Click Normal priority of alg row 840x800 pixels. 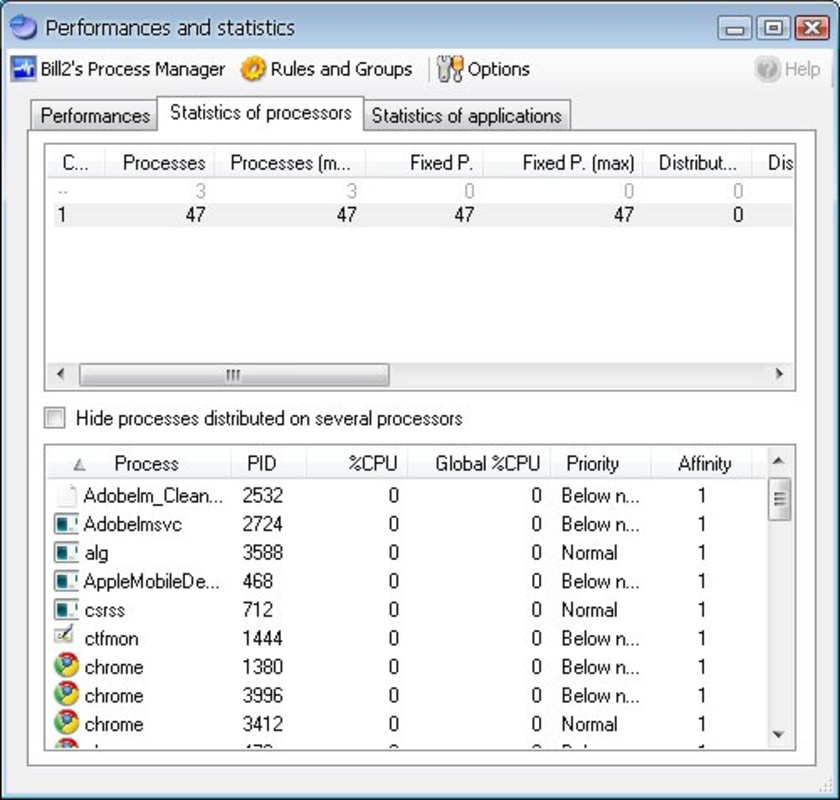[589, 552]
